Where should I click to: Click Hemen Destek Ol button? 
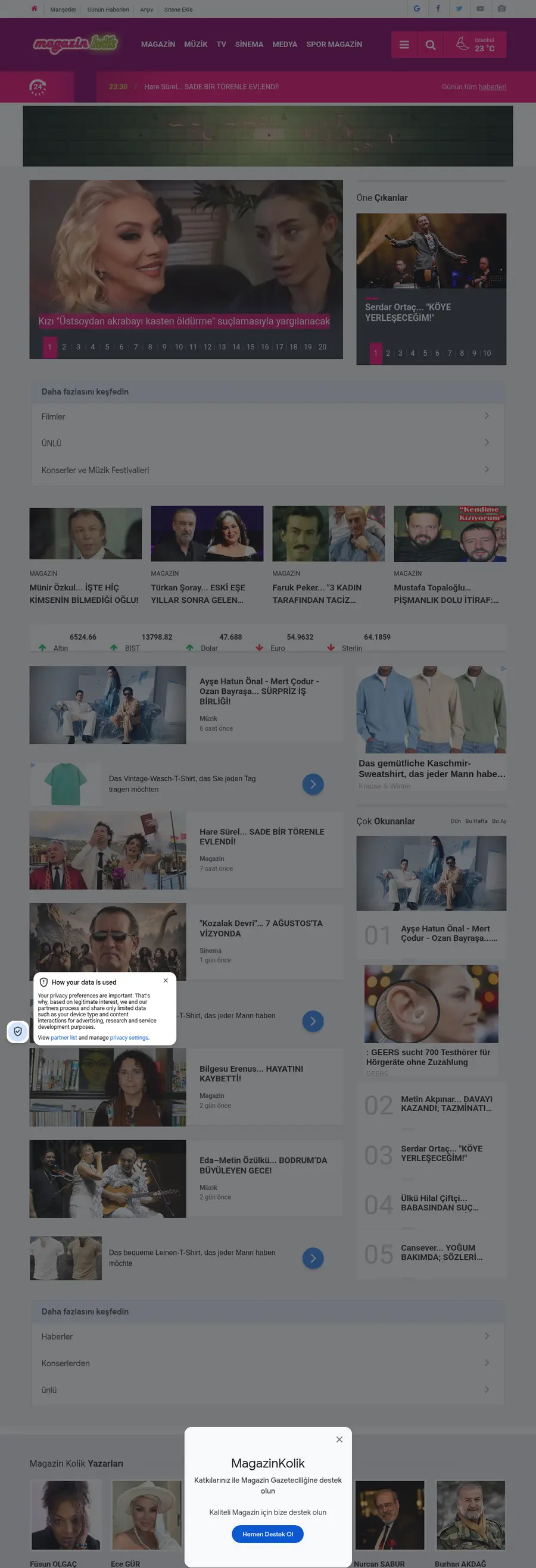[x=268, y=1534]
